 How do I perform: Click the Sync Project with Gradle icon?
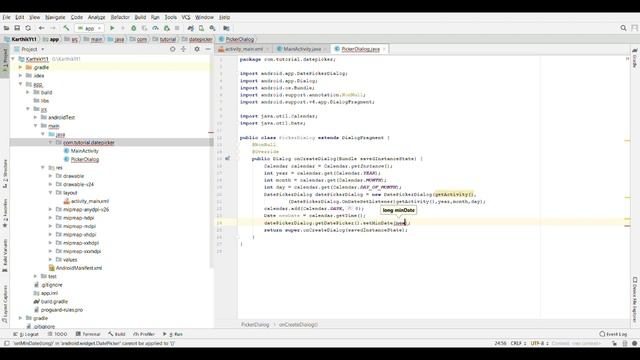coord(191,28)
